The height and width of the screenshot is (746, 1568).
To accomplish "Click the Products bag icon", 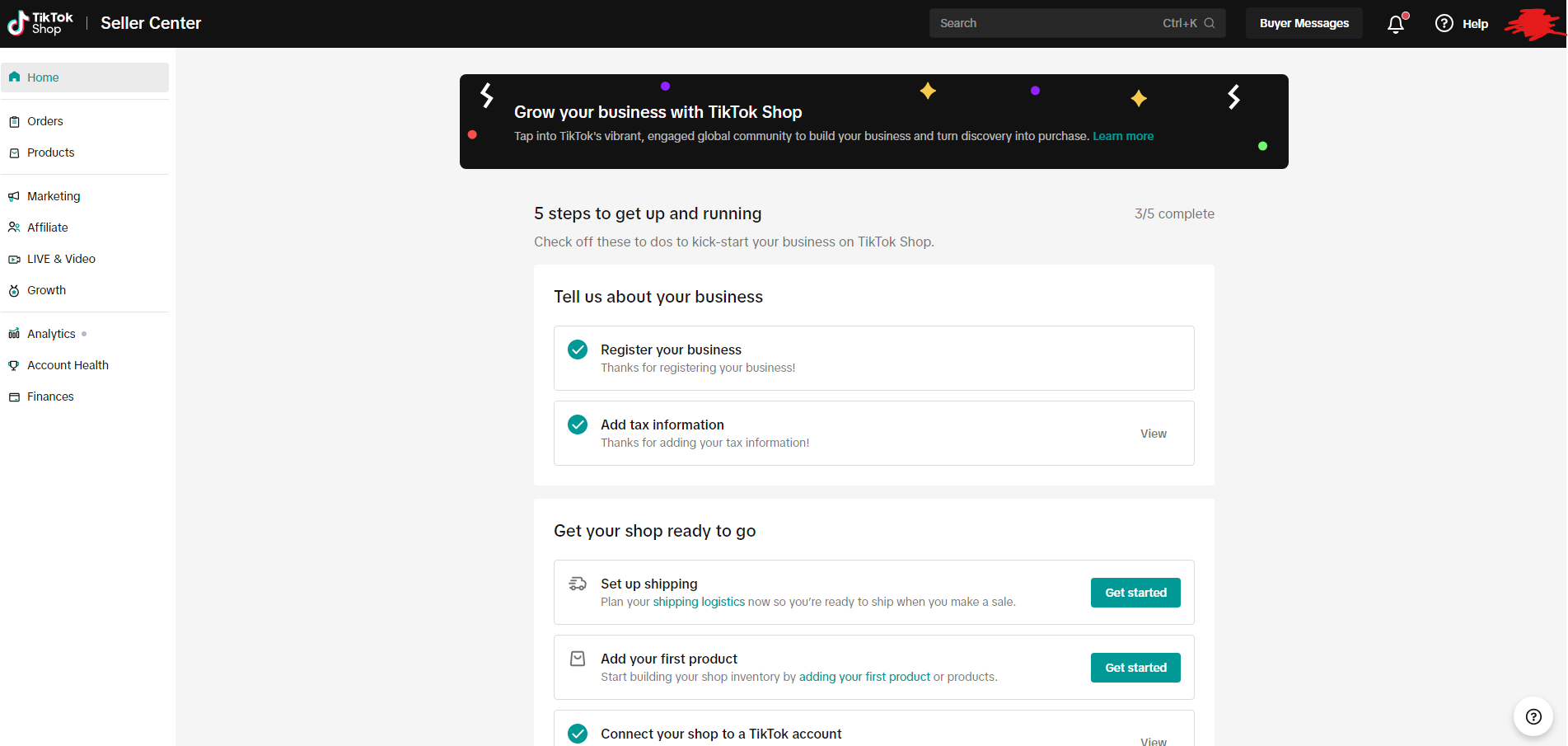I will point(14,152).
